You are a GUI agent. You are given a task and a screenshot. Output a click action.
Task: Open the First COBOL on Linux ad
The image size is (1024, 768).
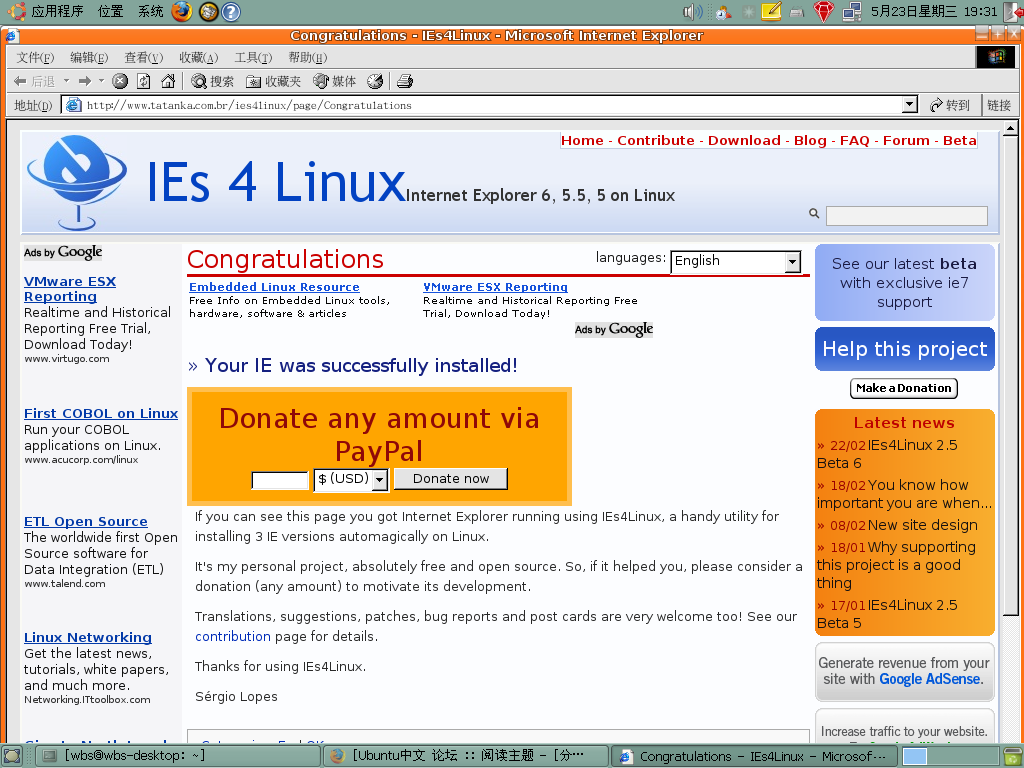(x=101, y=413)
